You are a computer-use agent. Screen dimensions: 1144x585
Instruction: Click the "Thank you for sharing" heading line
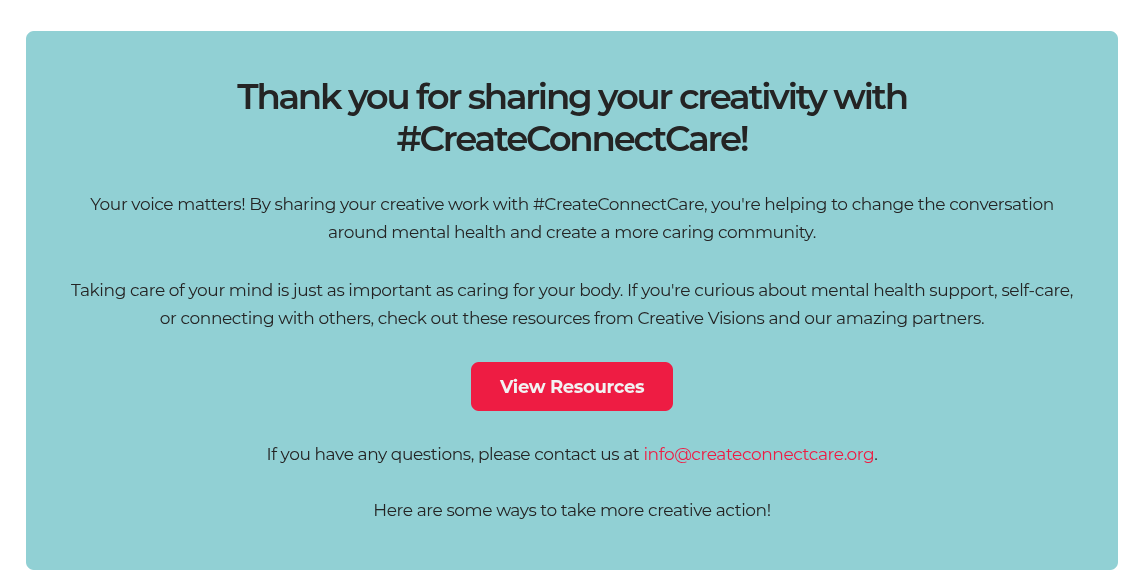[571, 98]
